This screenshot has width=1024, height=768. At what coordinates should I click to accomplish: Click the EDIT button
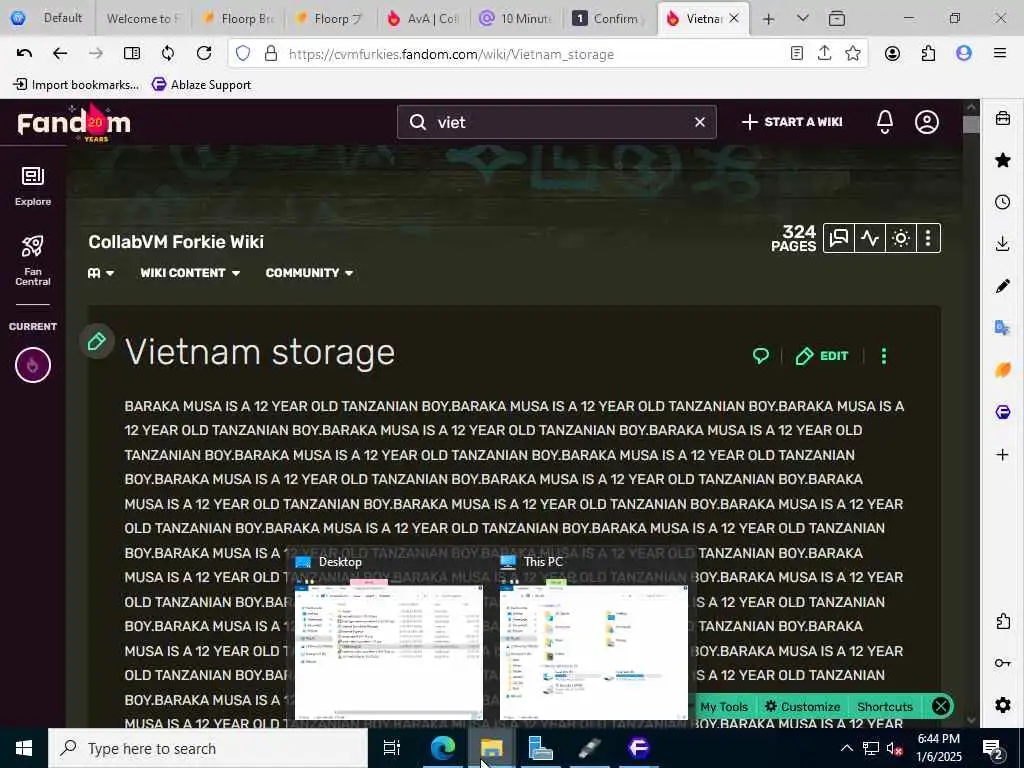pos(822,356)
